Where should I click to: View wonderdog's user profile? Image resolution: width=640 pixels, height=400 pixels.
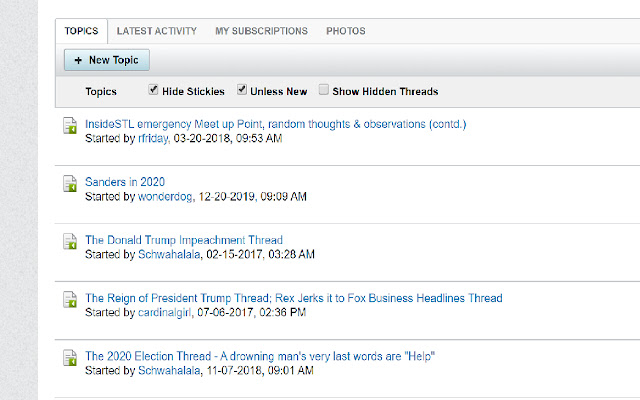pyautogui.click(x=165, y=196)
